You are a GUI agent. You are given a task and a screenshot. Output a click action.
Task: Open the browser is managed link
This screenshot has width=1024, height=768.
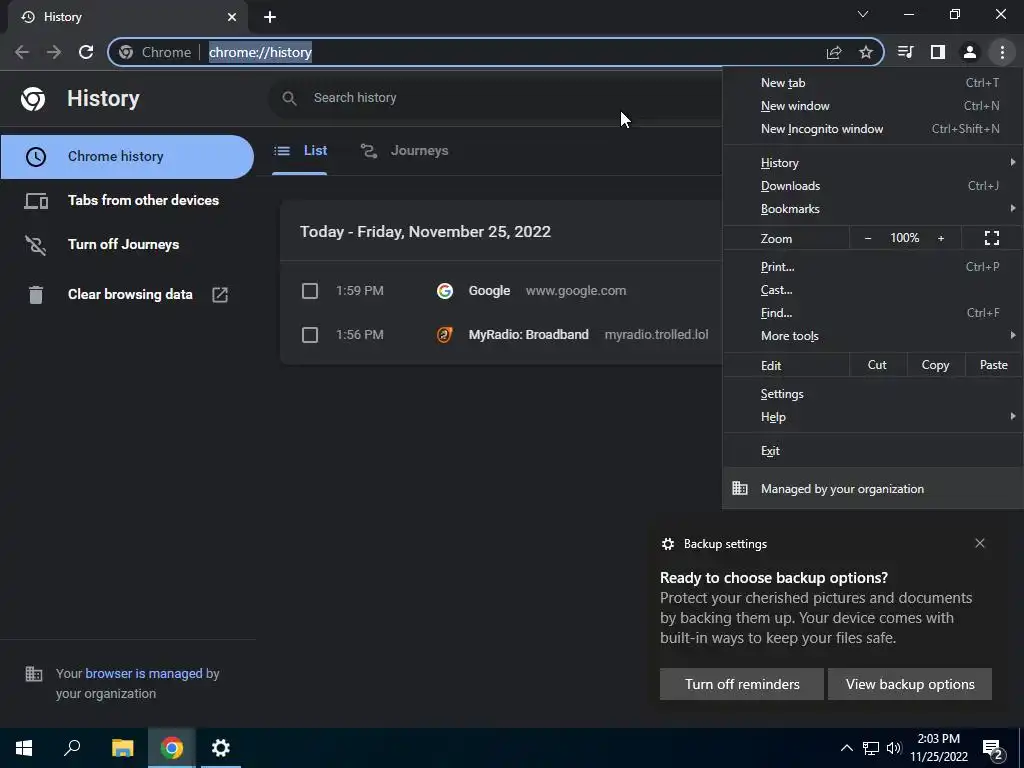click(144, 673)
